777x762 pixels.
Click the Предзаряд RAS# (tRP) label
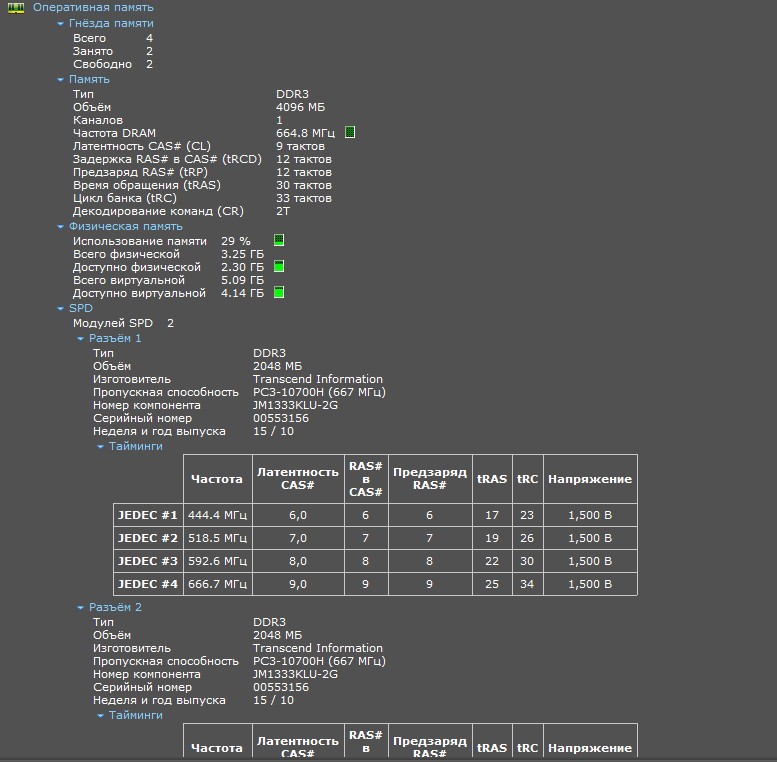click(x=140, y=172)
